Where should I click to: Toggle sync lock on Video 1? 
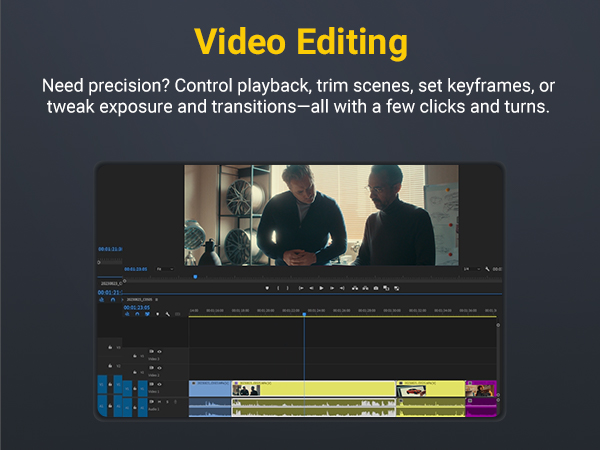(x=152, y=384)
